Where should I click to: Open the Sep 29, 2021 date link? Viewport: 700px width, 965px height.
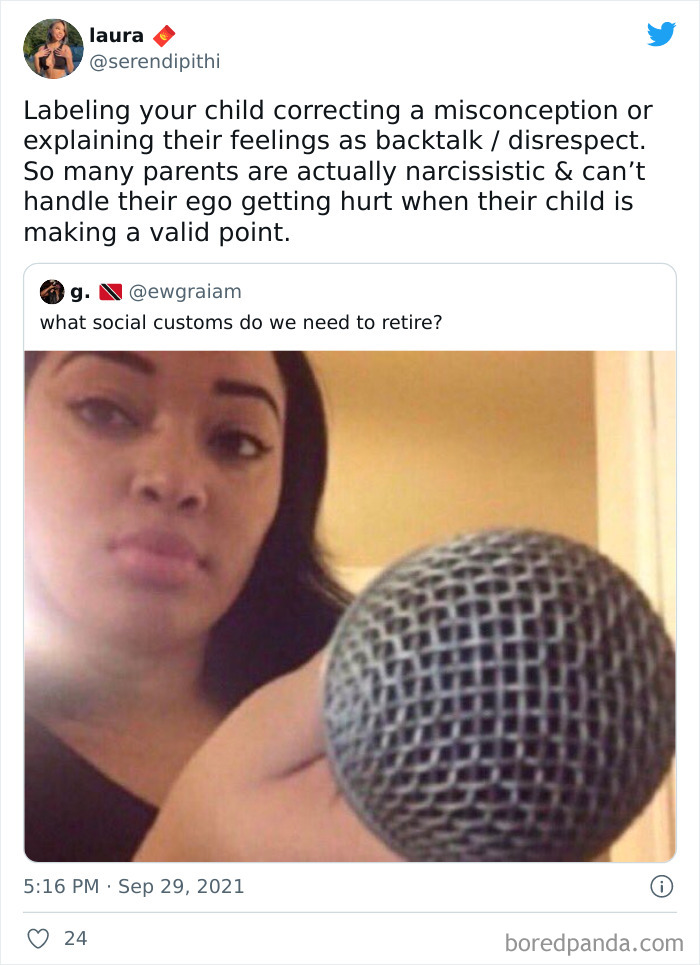pos(181,886)
